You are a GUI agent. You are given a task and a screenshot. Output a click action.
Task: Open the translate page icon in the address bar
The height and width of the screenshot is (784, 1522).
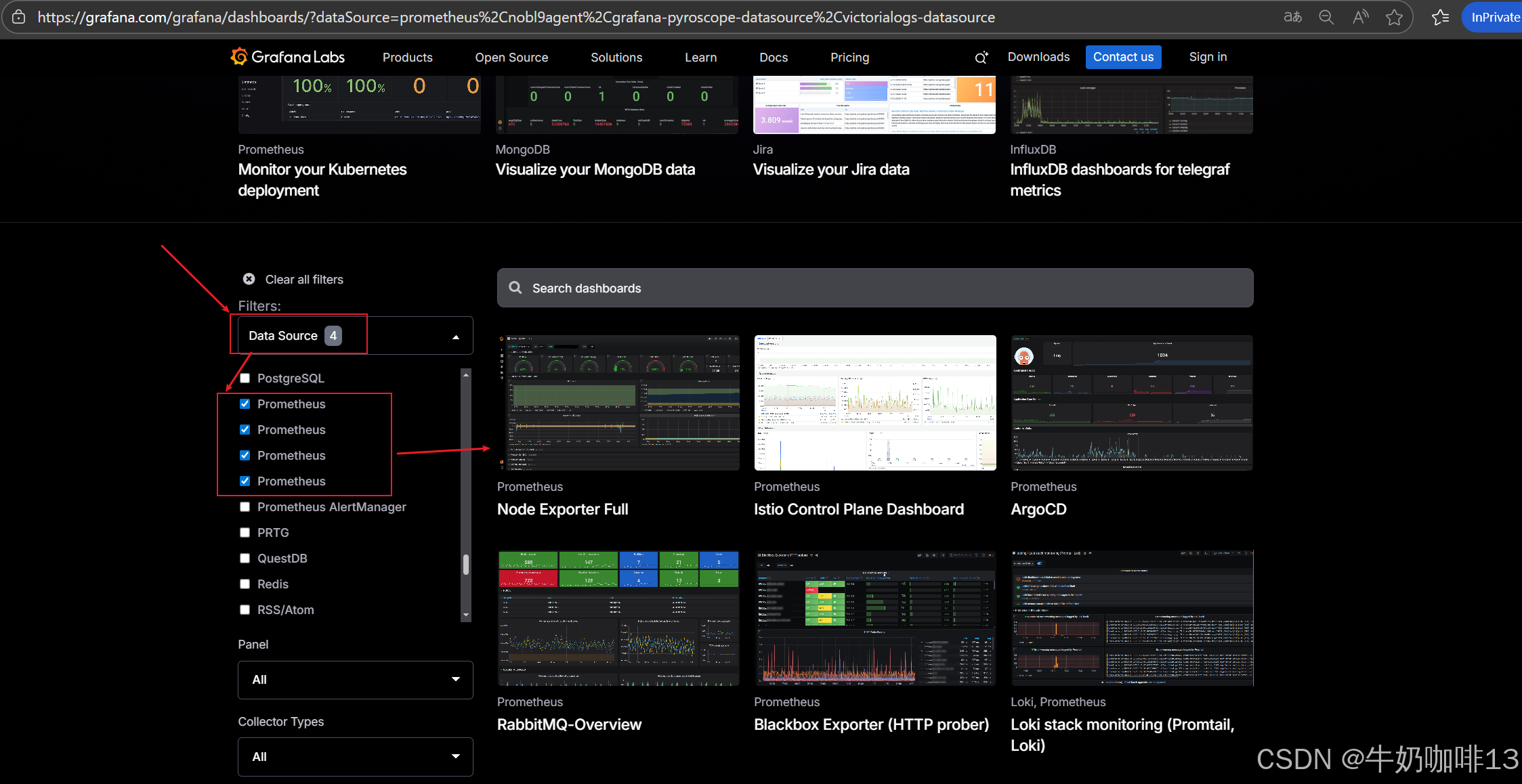click(1292, 18)
